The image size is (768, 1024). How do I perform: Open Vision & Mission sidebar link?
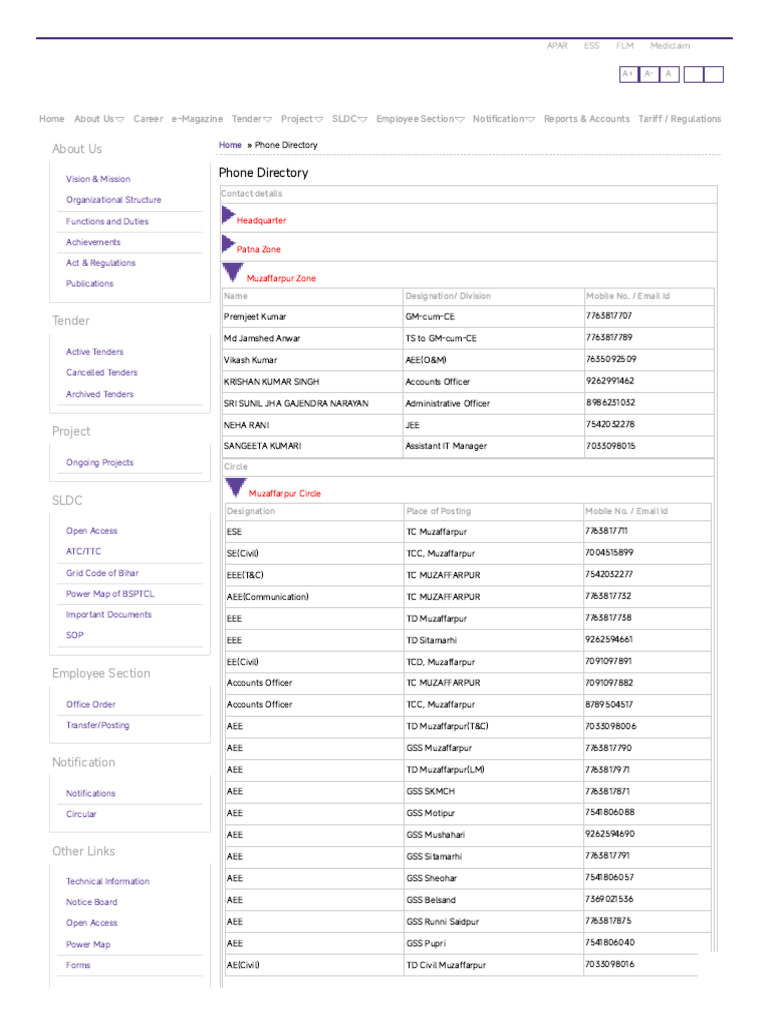(98, 179)
